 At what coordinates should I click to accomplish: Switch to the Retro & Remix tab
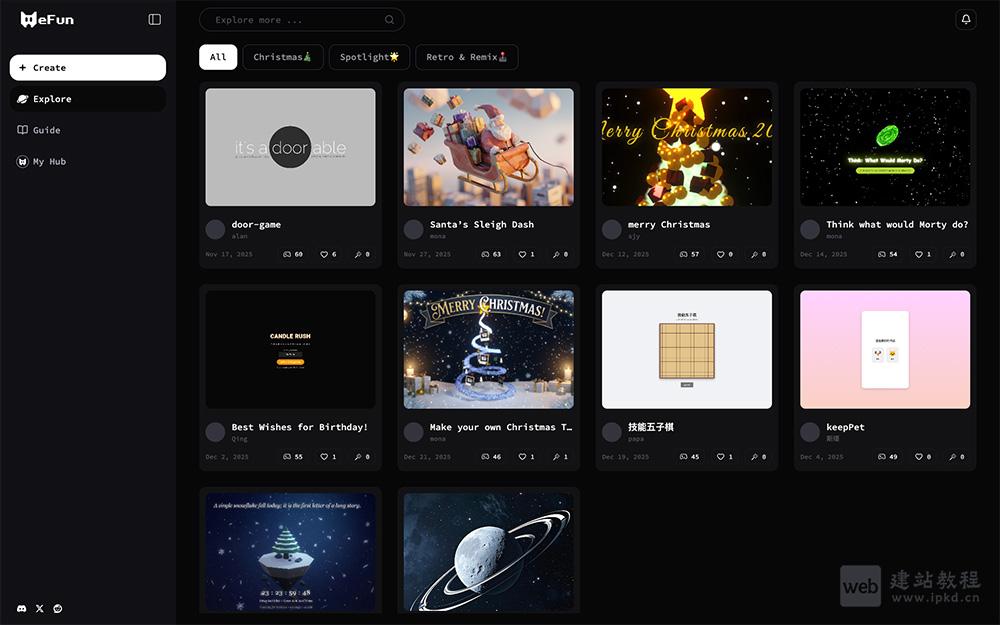[466, 57]
